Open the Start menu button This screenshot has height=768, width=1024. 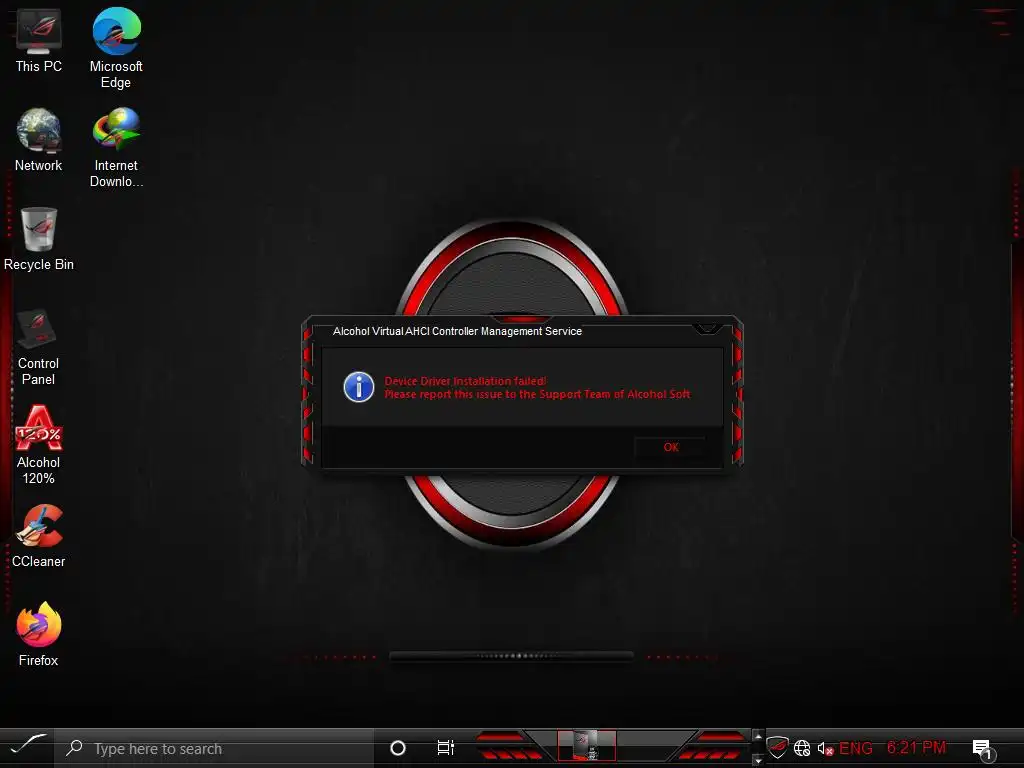[27, 747]
